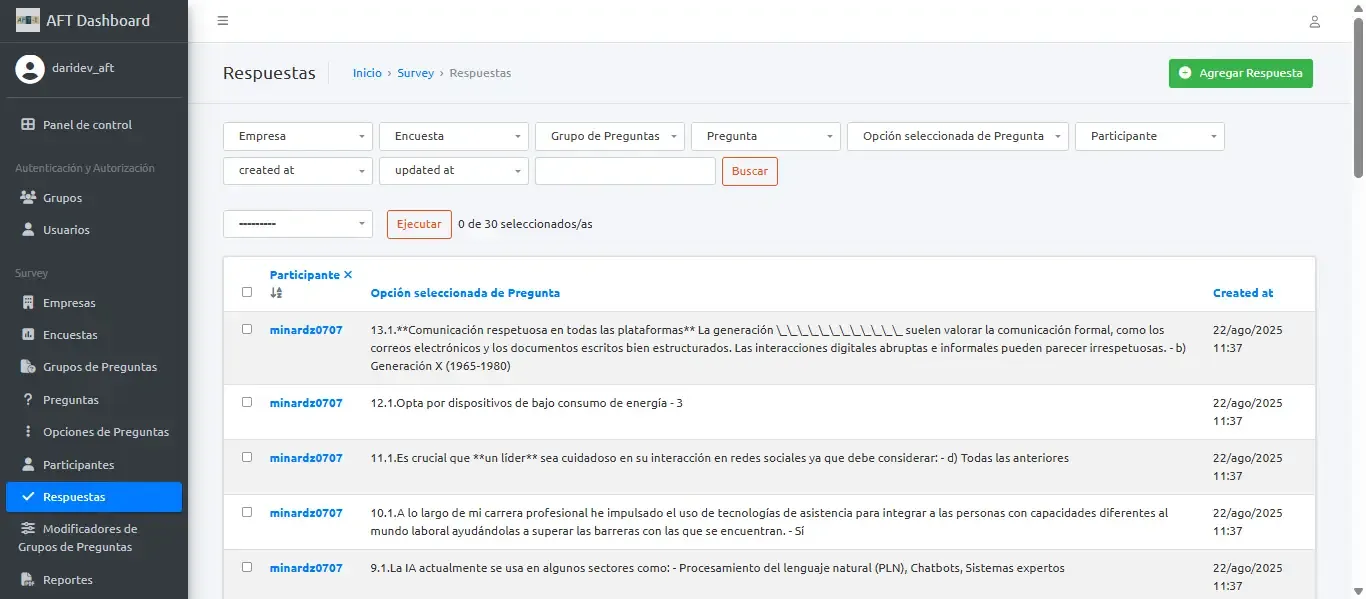The image size is (1366, 599).
Task: Click the Respuestas checkmark icon
Action: point(31,497)
